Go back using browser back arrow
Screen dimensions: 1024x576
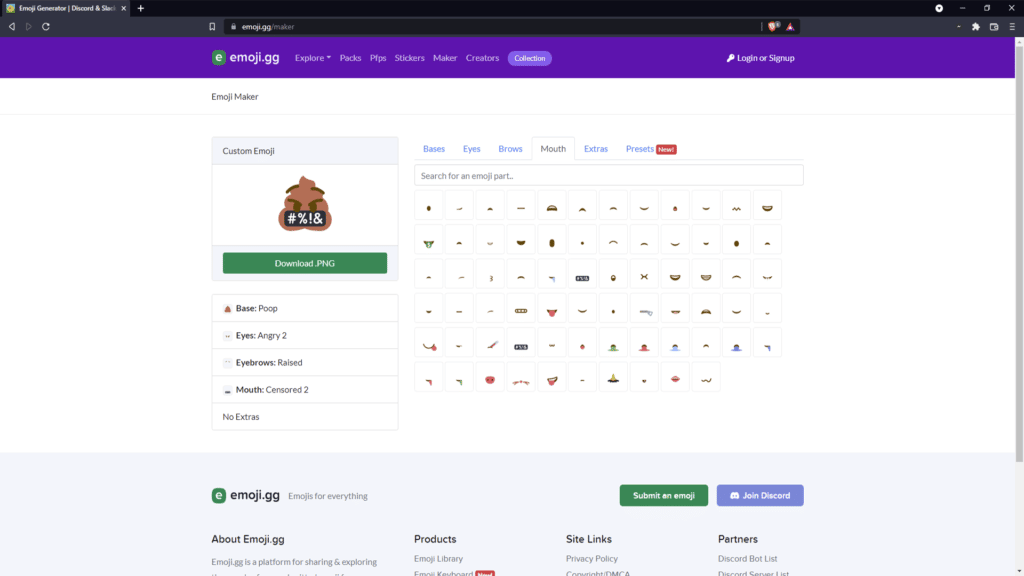pos(12,27)
